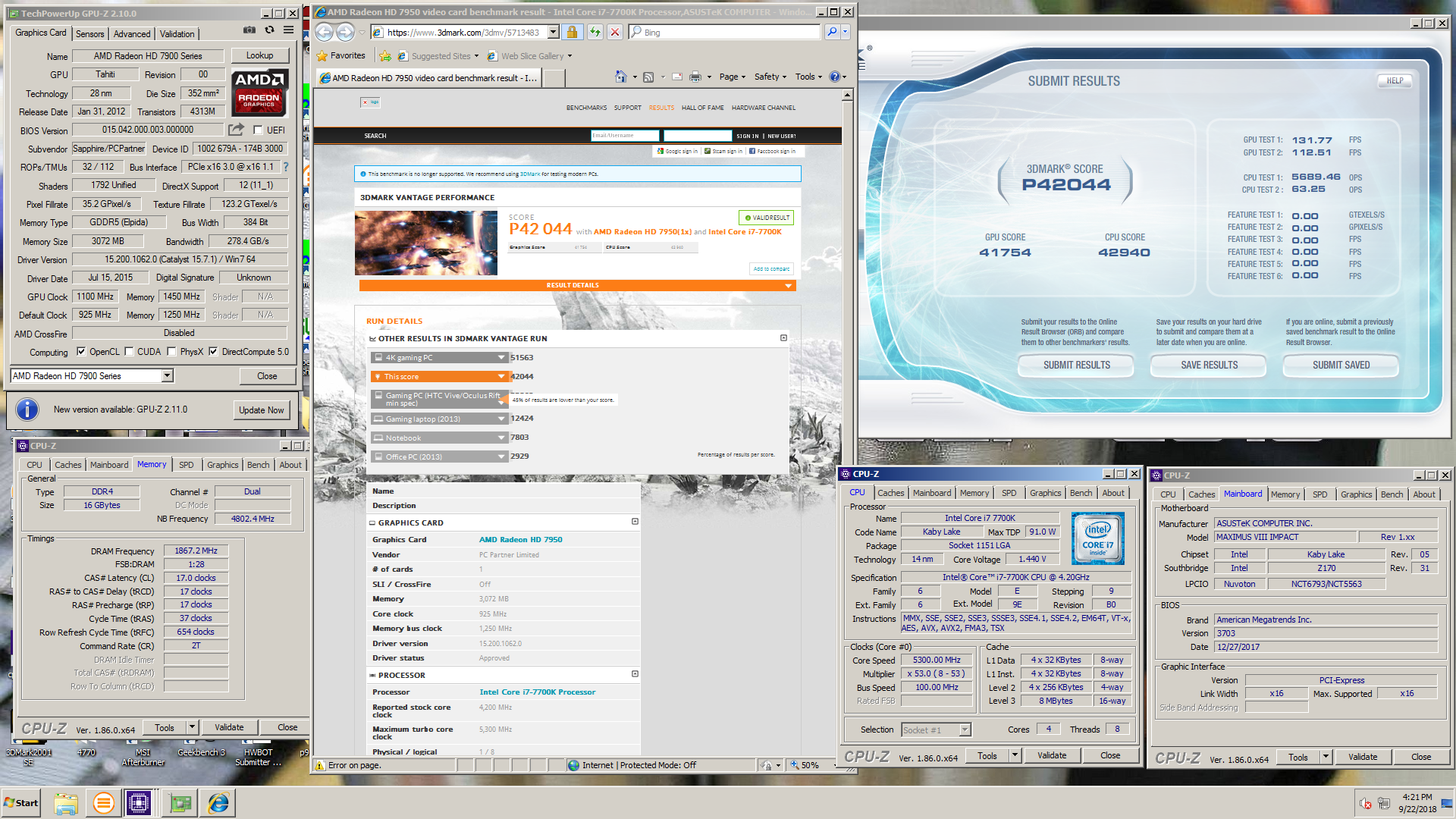Click the Internet Explorer taskbar icon
This screenshot has width=1456, height=819.
tap(218, 802)
